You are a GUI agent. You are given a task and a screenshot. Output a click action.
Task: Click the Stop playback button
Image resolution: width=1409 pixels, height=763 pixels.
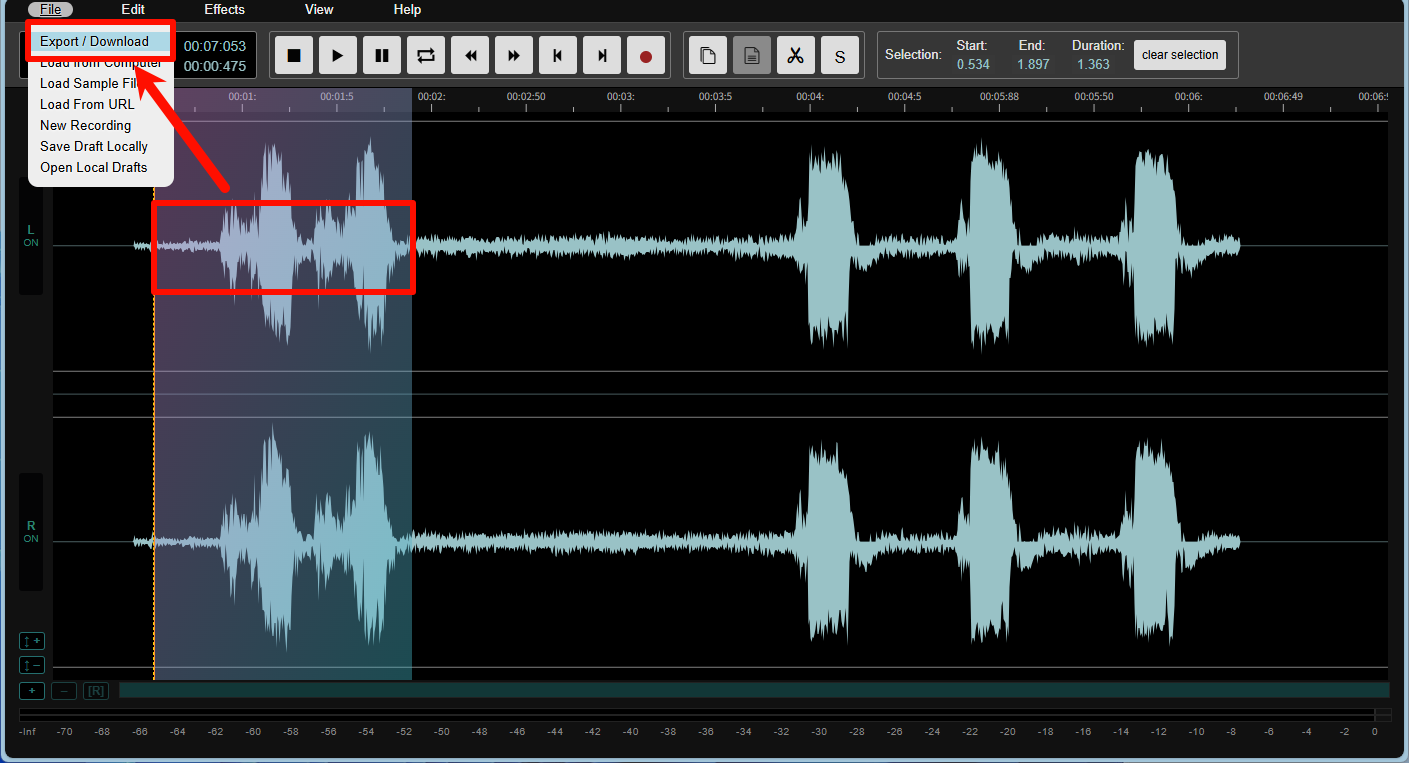tap(294, 56)
